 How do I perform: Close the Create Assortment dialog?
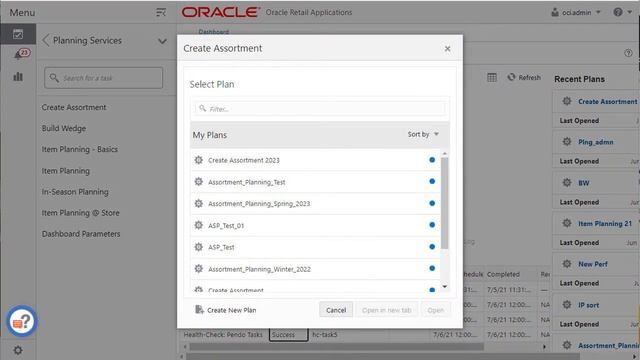click(447, 49)
